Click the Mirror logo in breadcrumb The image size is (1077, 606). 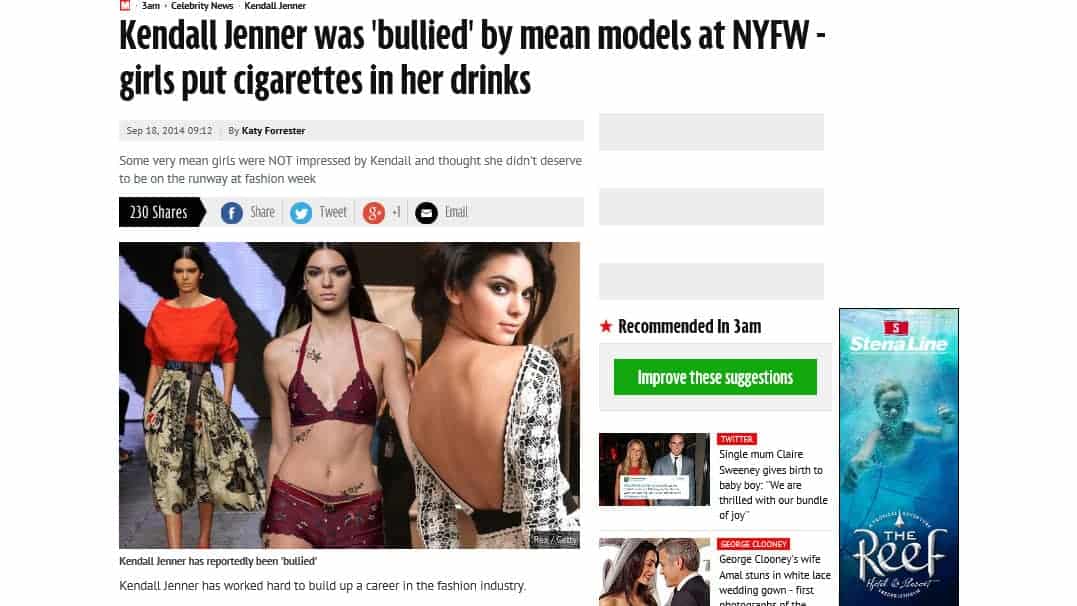point(125,5)
